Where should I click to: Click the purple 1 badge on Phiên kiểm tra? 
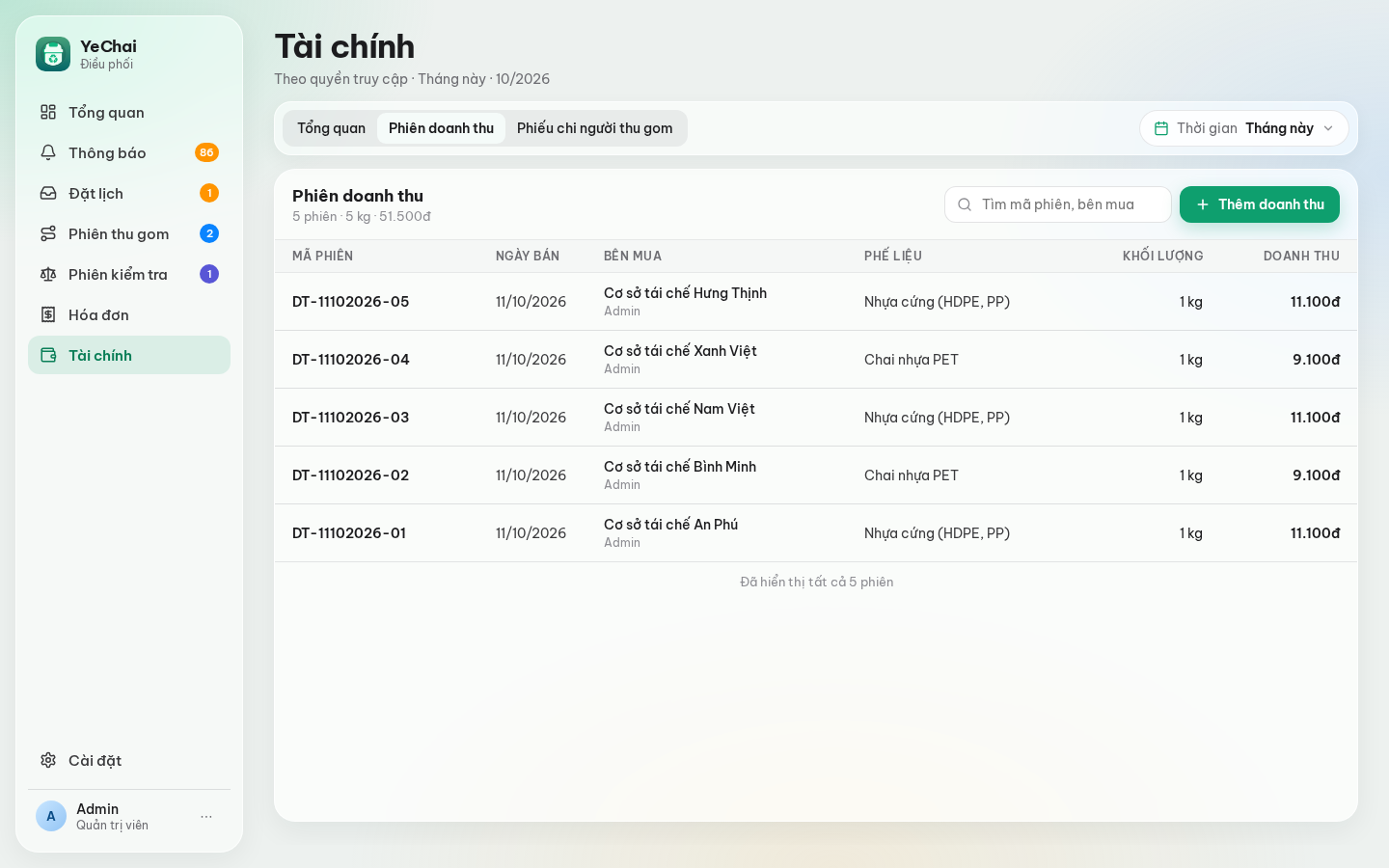point(209,274)
